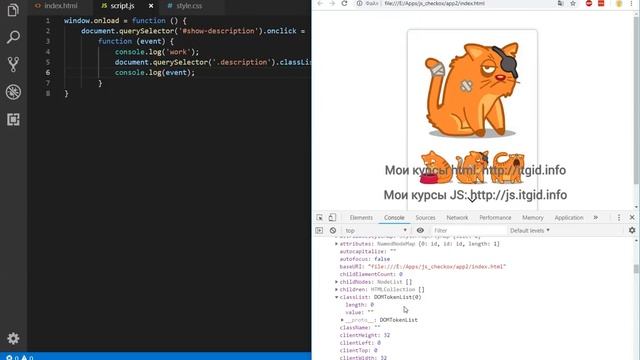Open DevTools customize three-dot menu
Image resolution: width=640 pixels, height=360 pixels.
(619, 218)
